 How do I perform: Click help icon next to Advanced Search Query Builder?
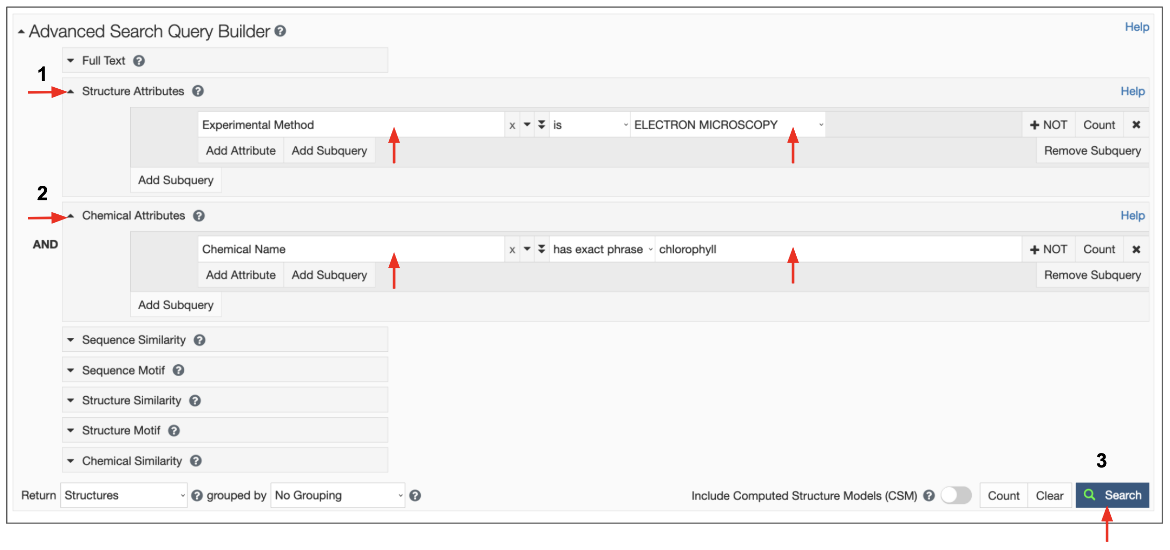(x=281, y=32)
